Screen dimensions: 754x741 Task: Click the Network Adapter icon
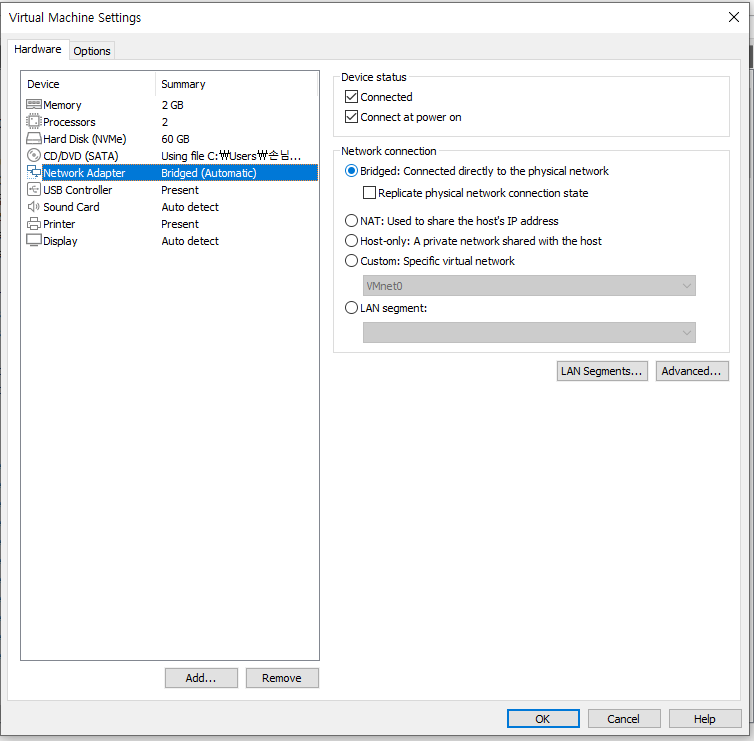34,172
